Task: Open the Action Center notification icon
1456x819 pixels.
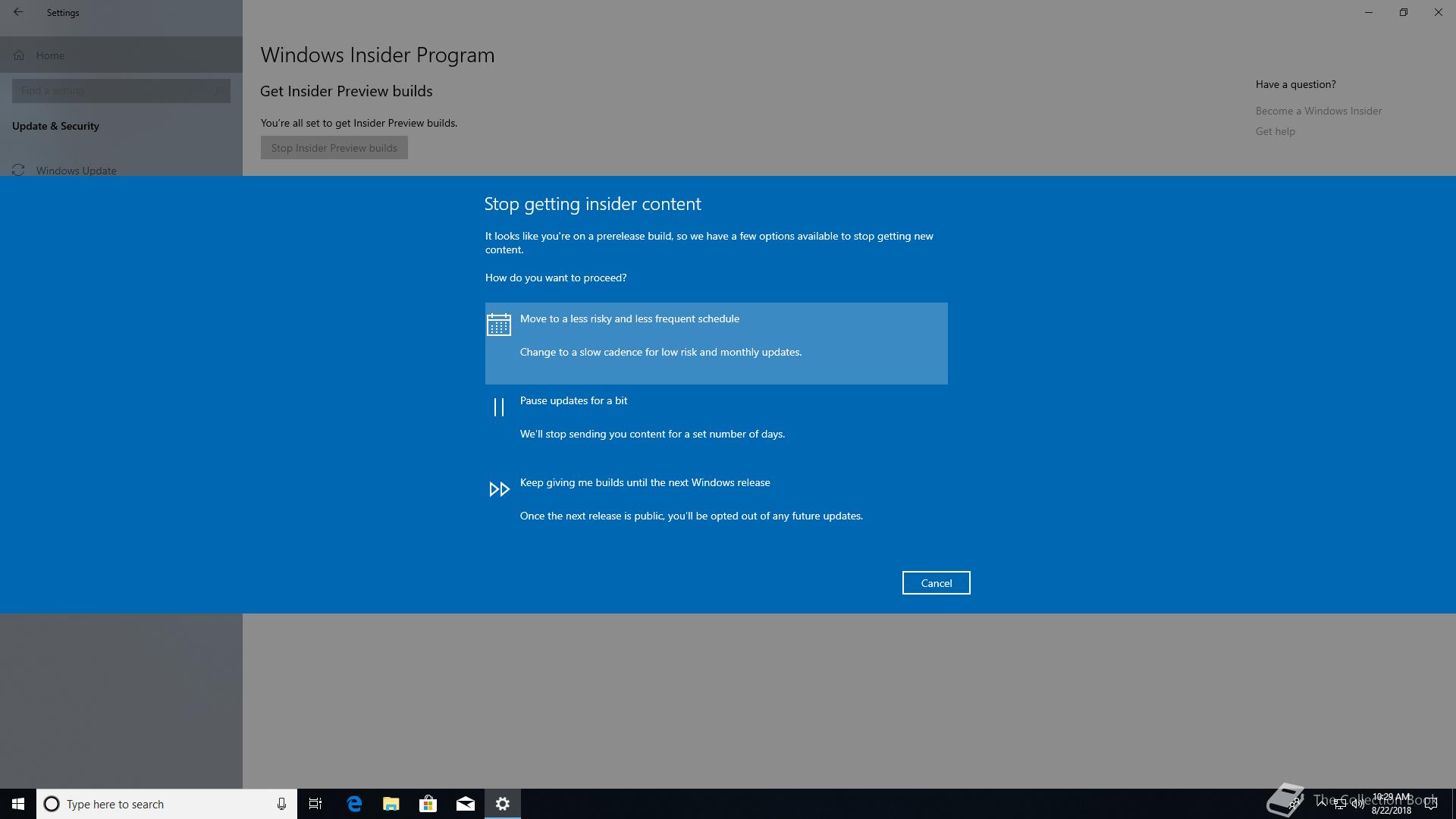Action: click(1431, 804)
